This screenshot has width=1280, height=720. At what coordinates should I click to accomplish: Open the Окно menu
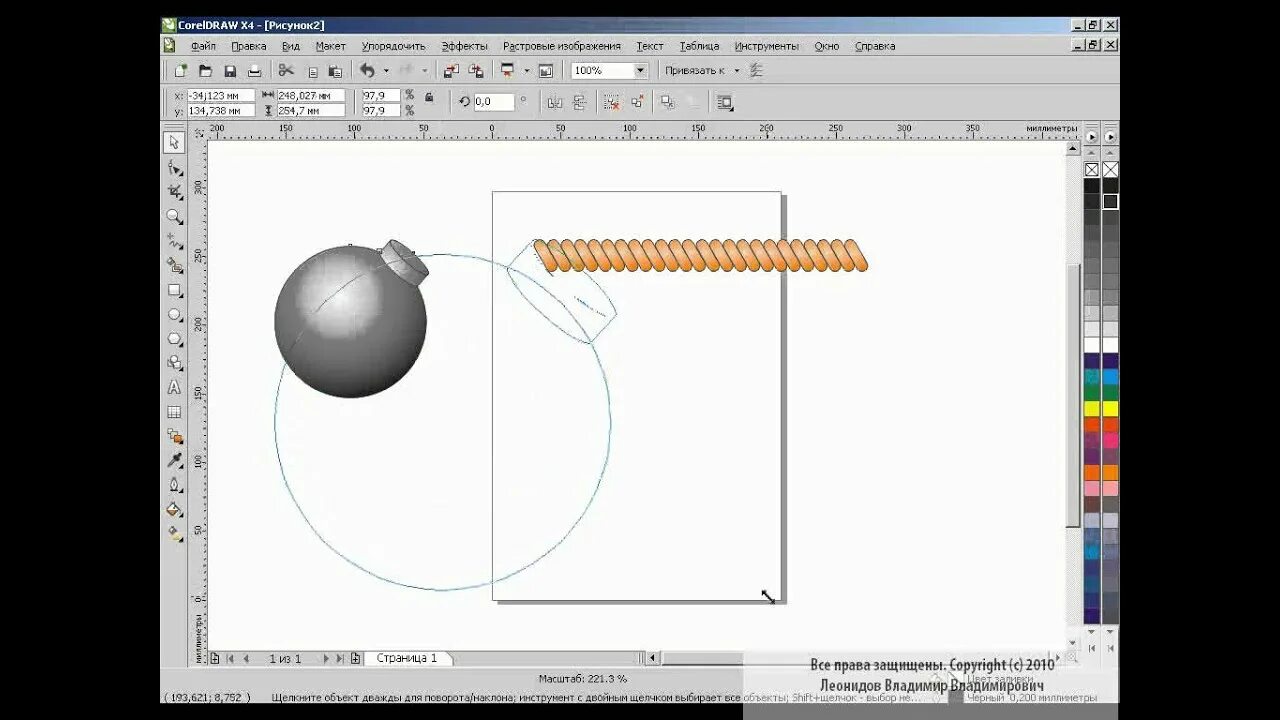click(x=826, y=46)
